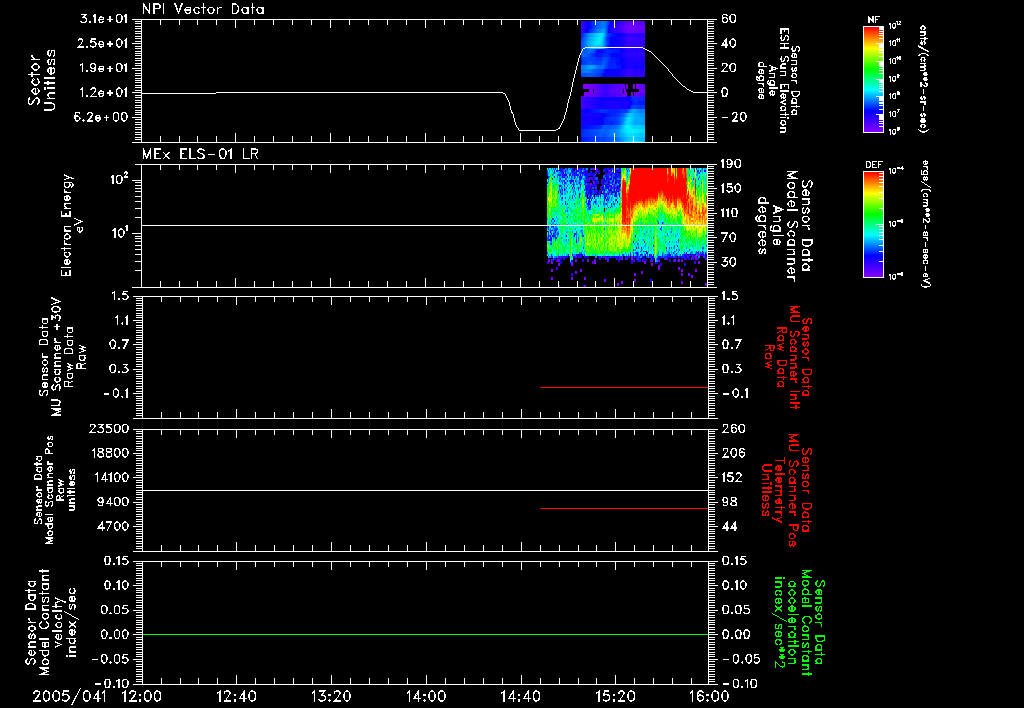The image size is (1024, 708).
Task: Click the '110' scanner angle tick value
Action: point(731,213)
